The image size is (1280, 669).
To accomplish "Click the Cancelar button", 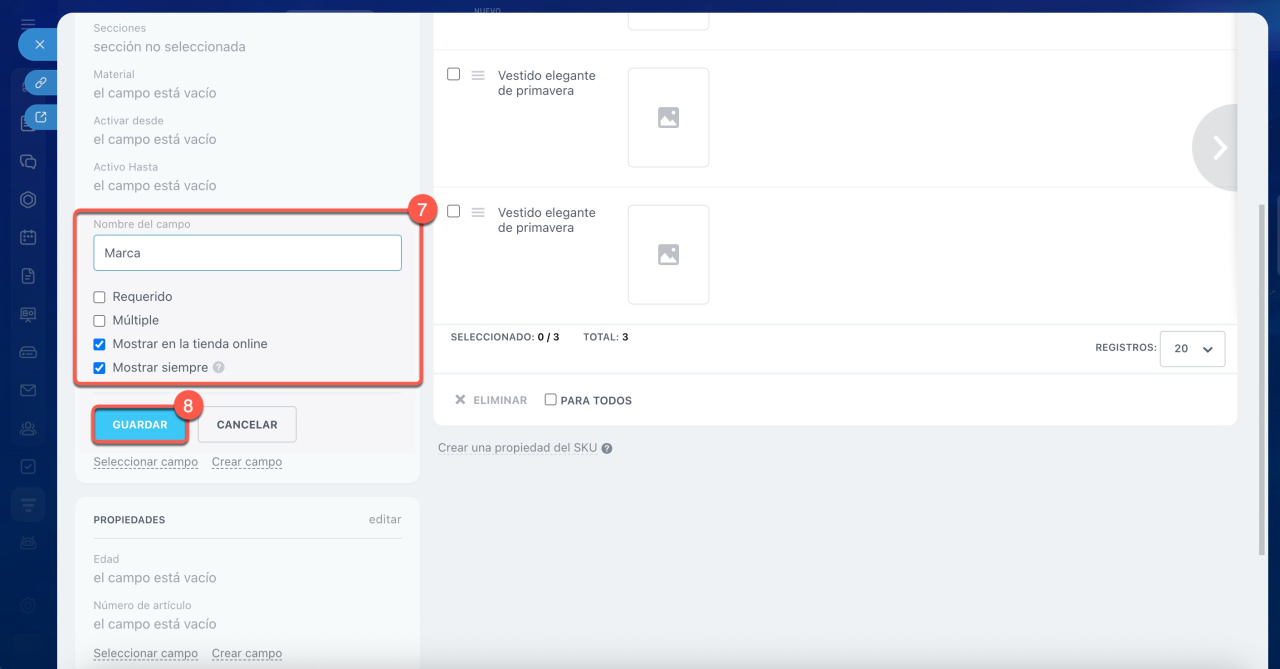I will pos(247,425).
